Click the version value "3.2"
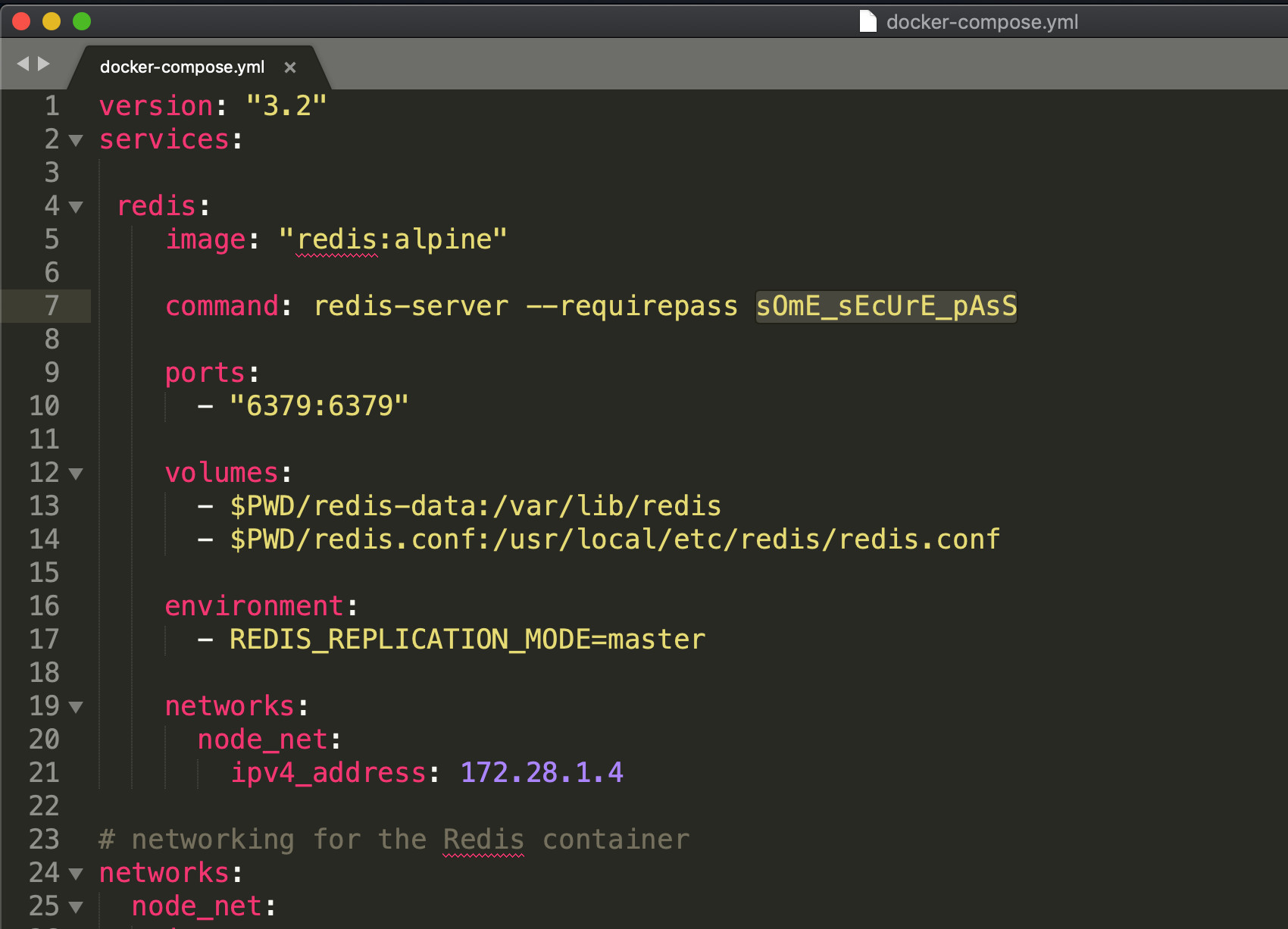The width and height of the screenshot is (1288, 929). (286, 105)
